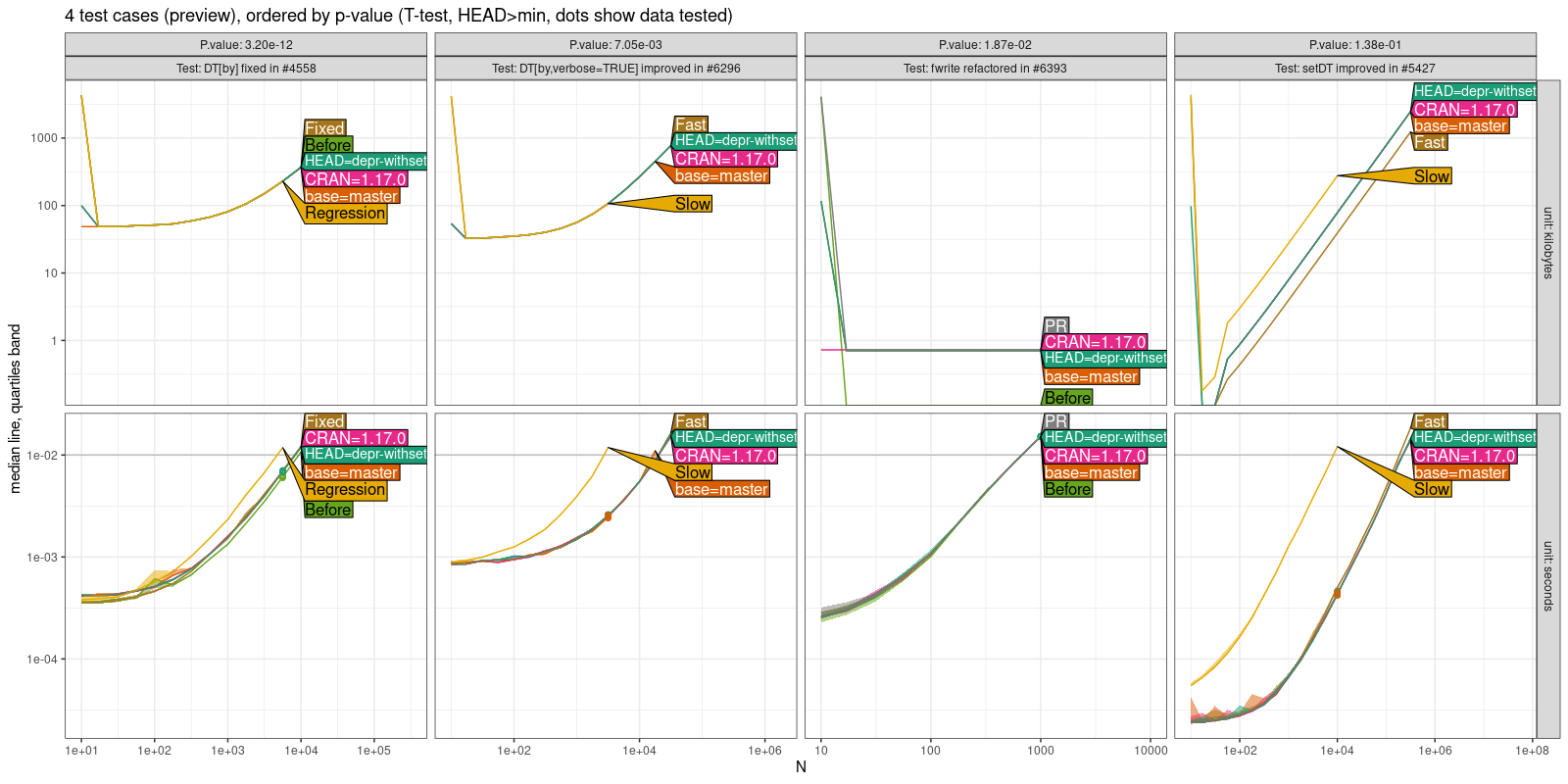Viewport: 1568px width, 784px height.
Task: Click the orange data dot in verbose=TRUE seconds panel
Action: pyautogui.click(x=608, y=515)
